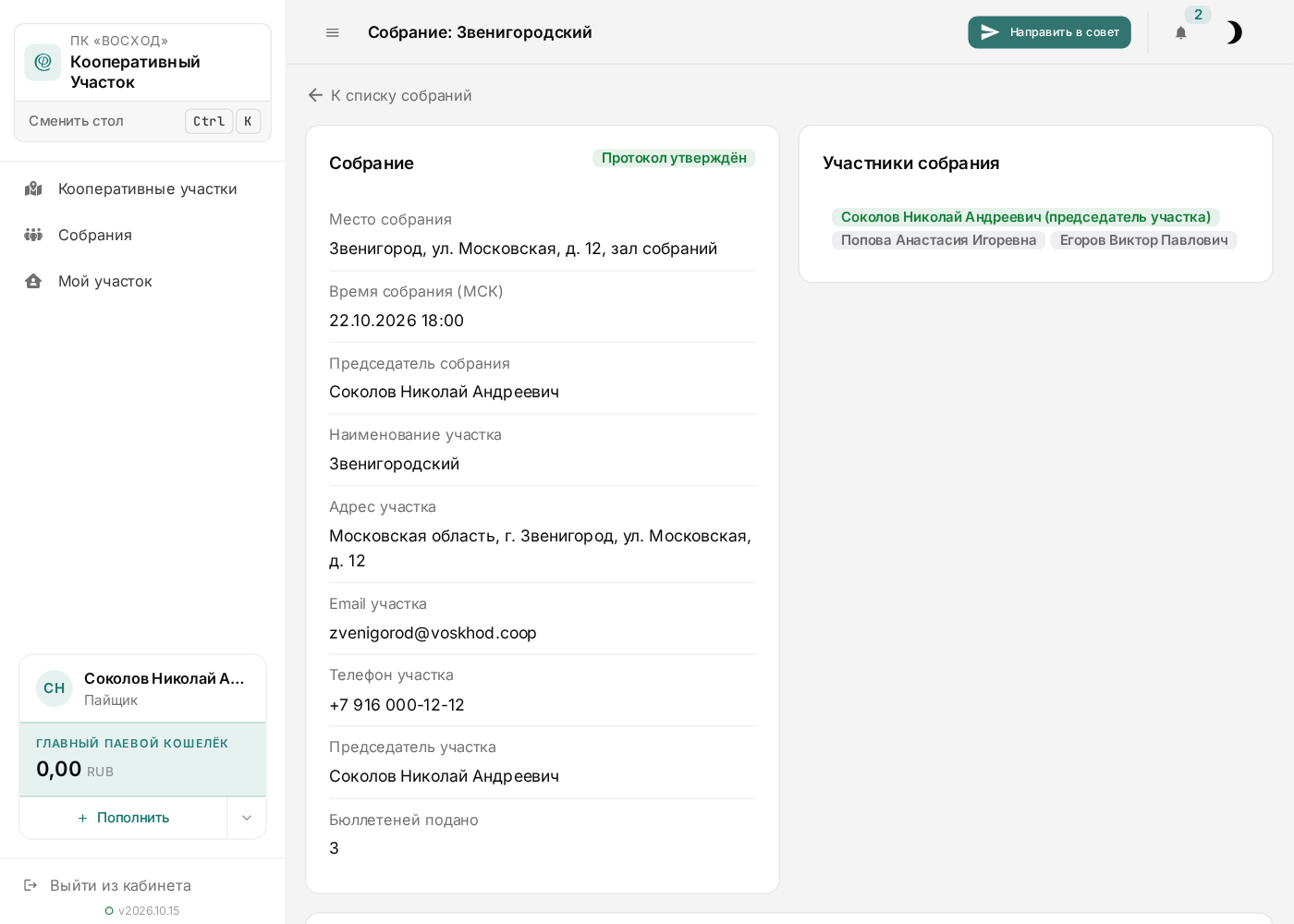This screenshot has height=924, width=1294.
Task: Click the Наименование участка value Звенигородский
Action: [x=394, y=464]
